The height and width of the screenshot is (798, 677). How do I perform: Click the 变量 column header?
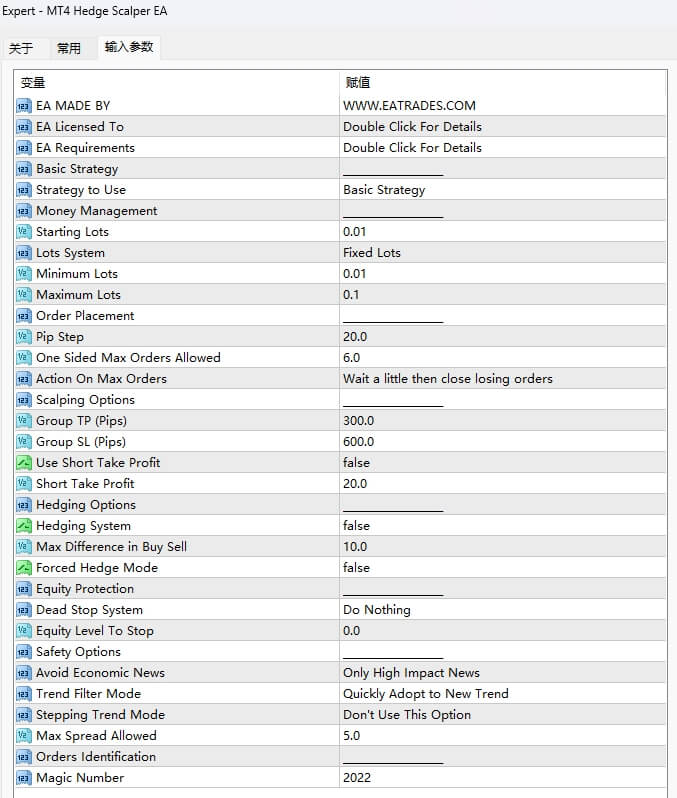(x=33, y=82)
